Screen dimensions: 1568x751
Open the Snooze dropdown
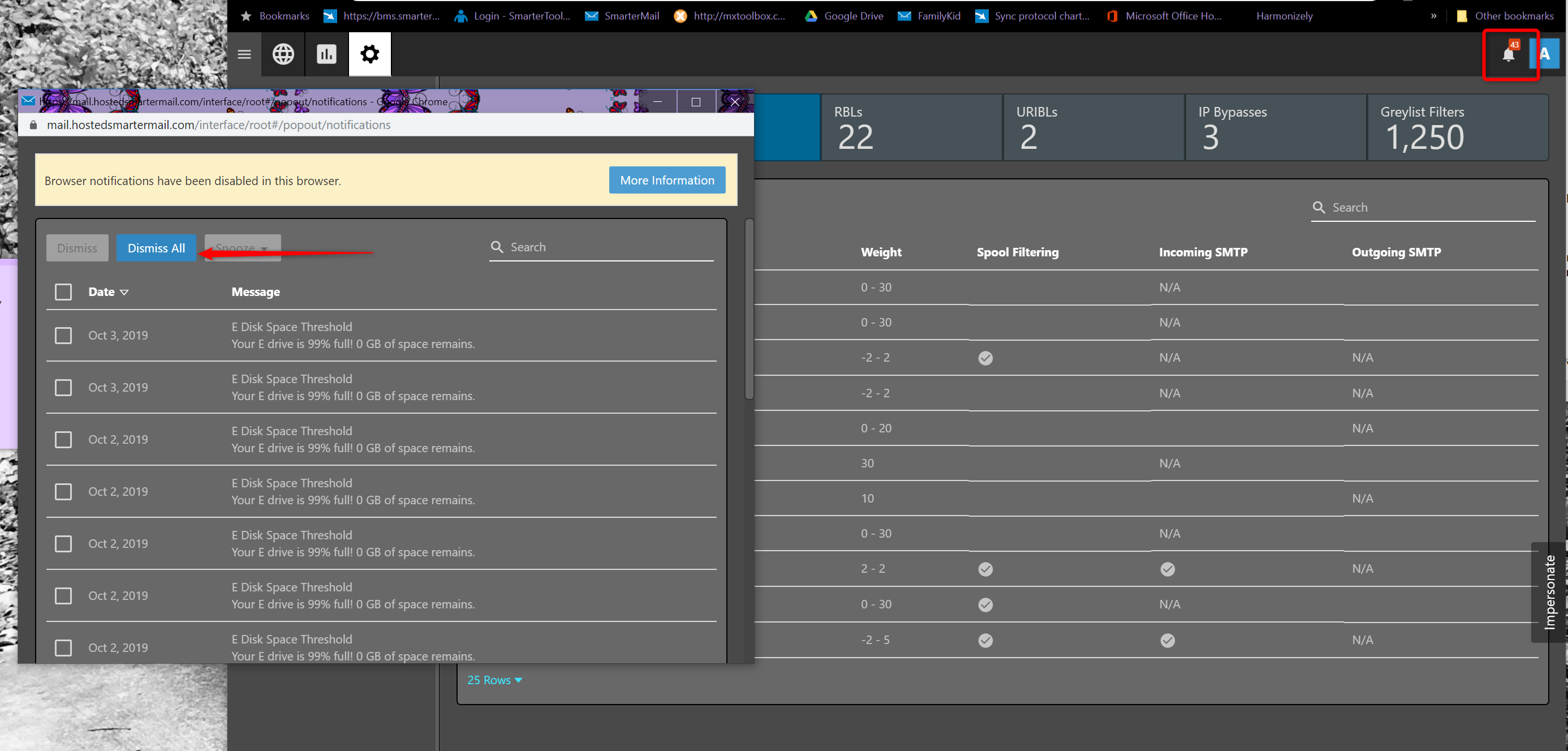pos(242,248)
